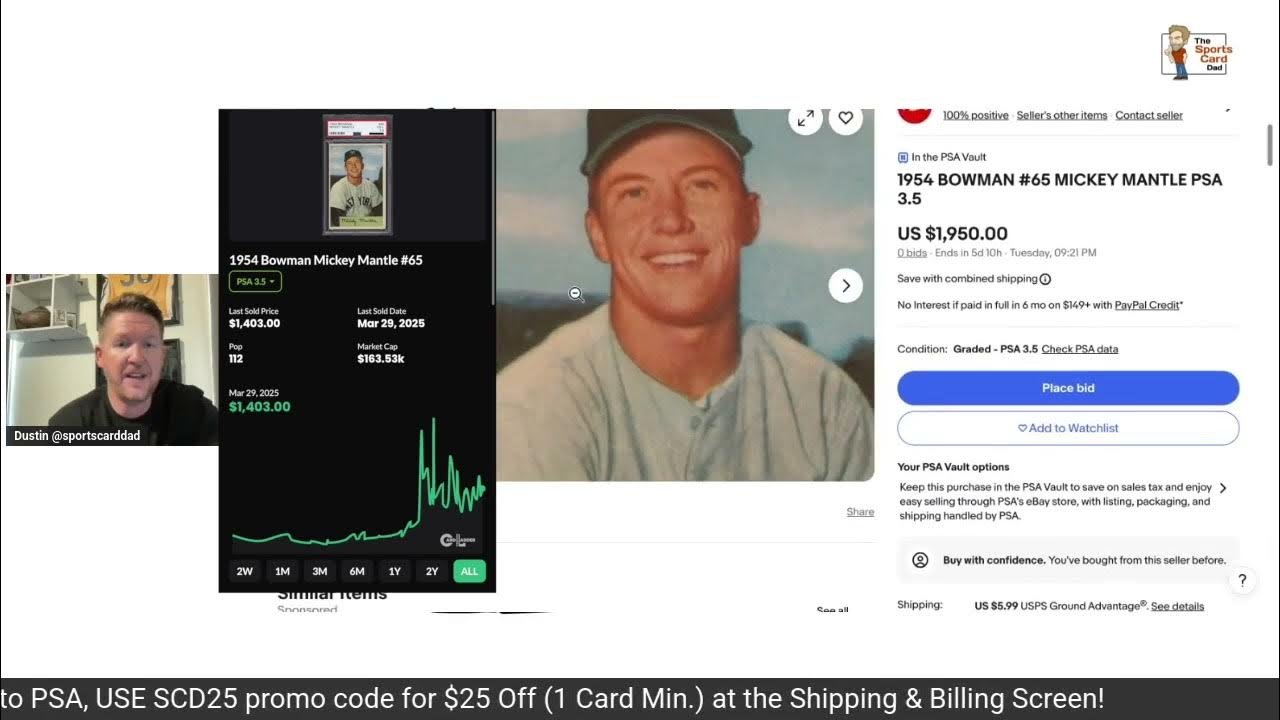Screen dimensions: 1280x720
Task: Open the Check PSA data link
Action: tap(1080, 349)
